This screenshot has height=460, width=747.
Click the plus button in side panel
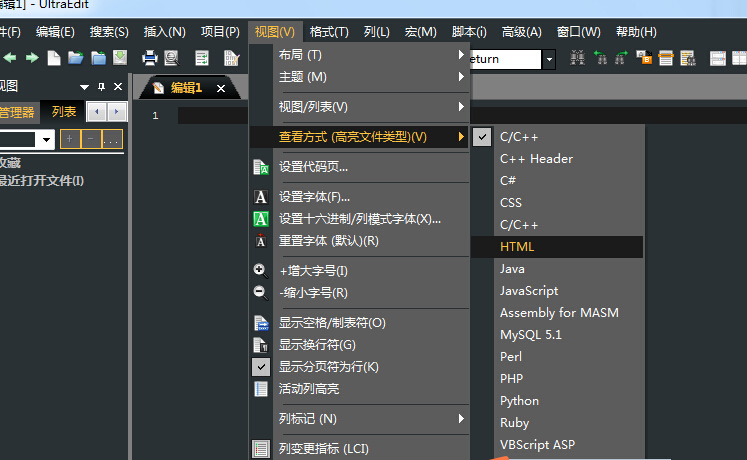[70, 140]
